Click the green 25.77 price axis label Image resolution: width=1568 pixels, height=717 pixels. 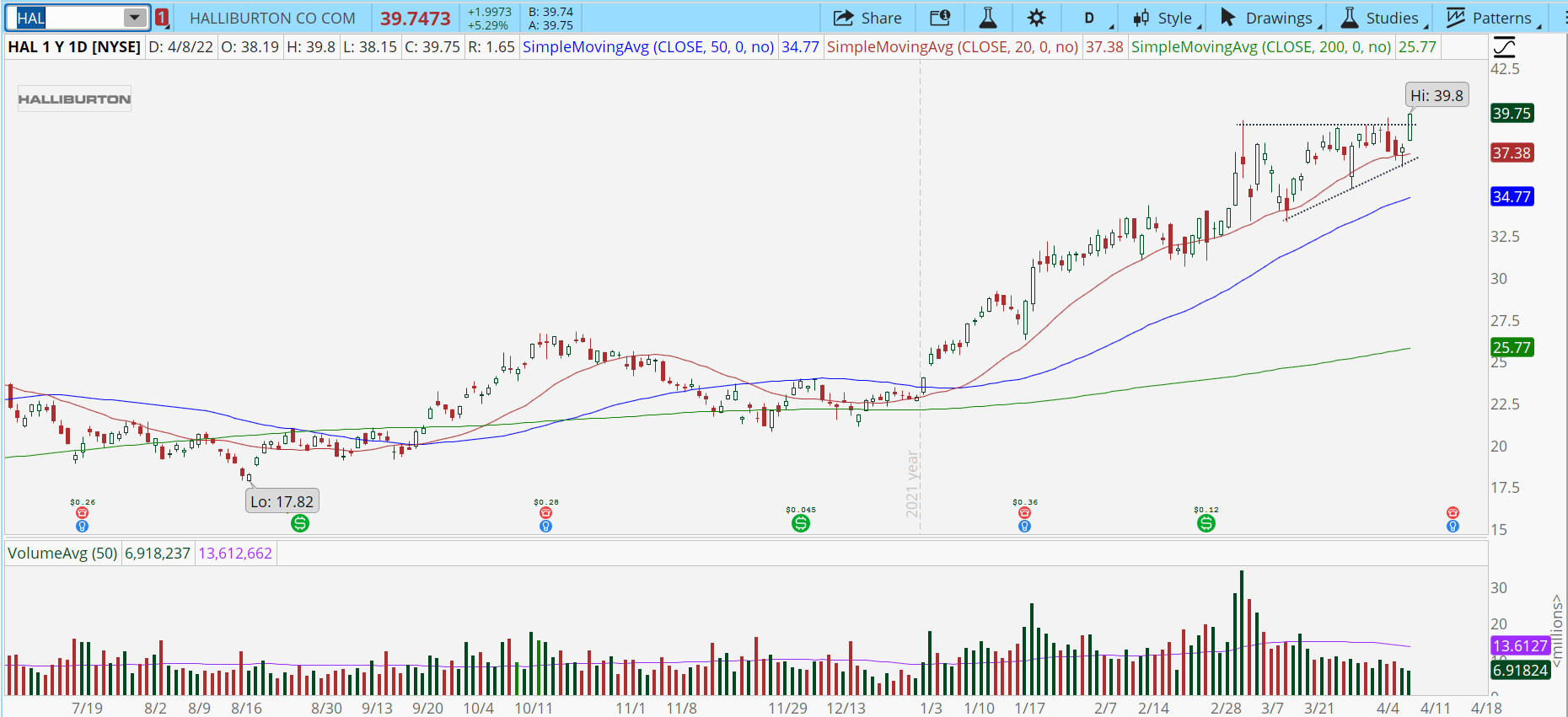click(x=1512, y=347)
